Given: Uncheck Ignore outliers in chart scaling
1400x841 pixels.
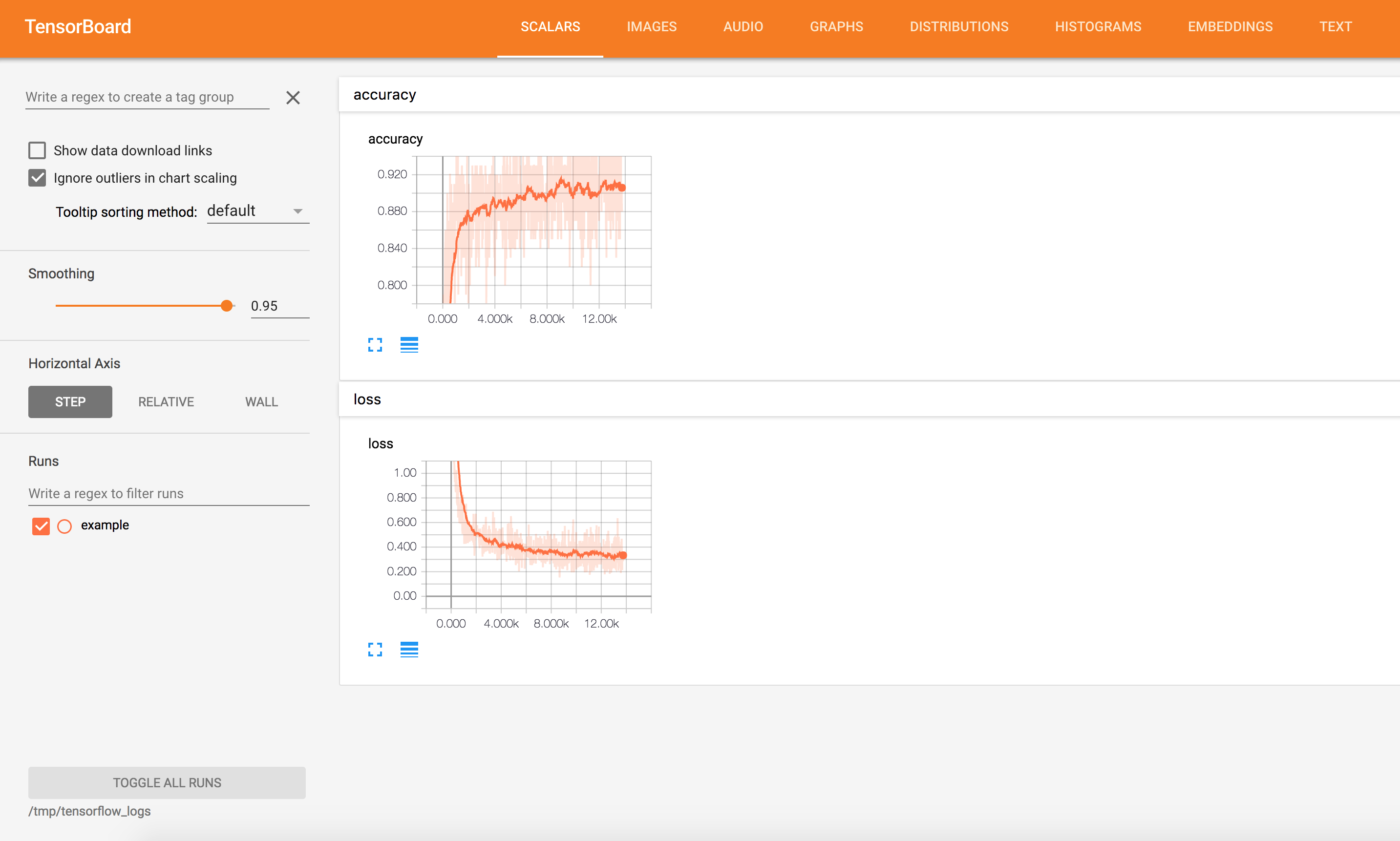Looking at the screenshot, I should tap(38, 178).
